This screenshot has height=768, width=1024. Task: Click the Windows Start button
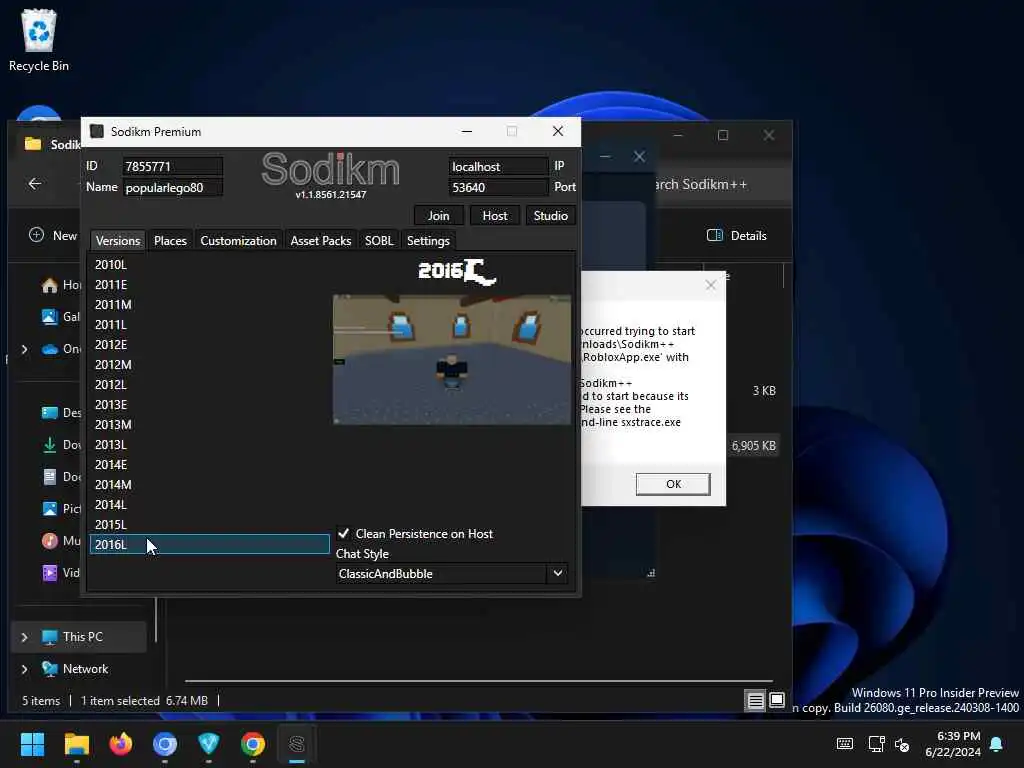coord(32,744)
